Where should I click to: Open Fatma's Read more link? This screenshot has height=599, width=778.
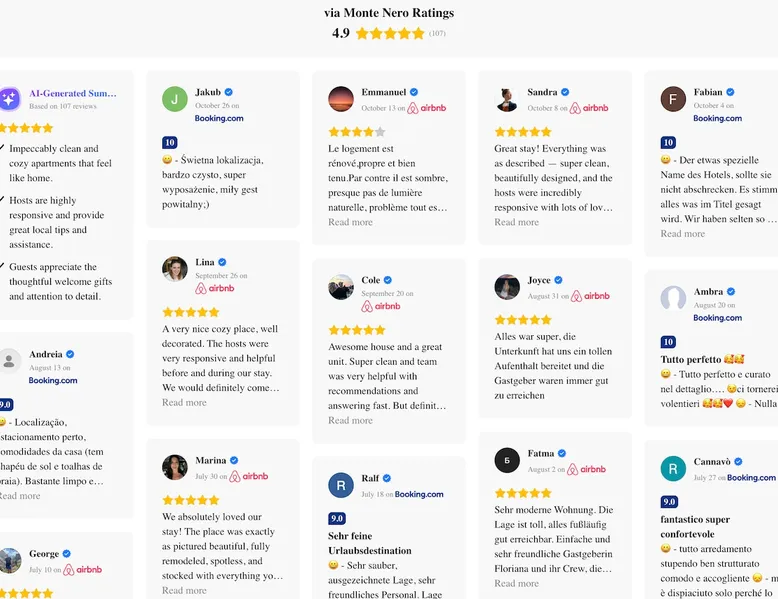[516, 583]
